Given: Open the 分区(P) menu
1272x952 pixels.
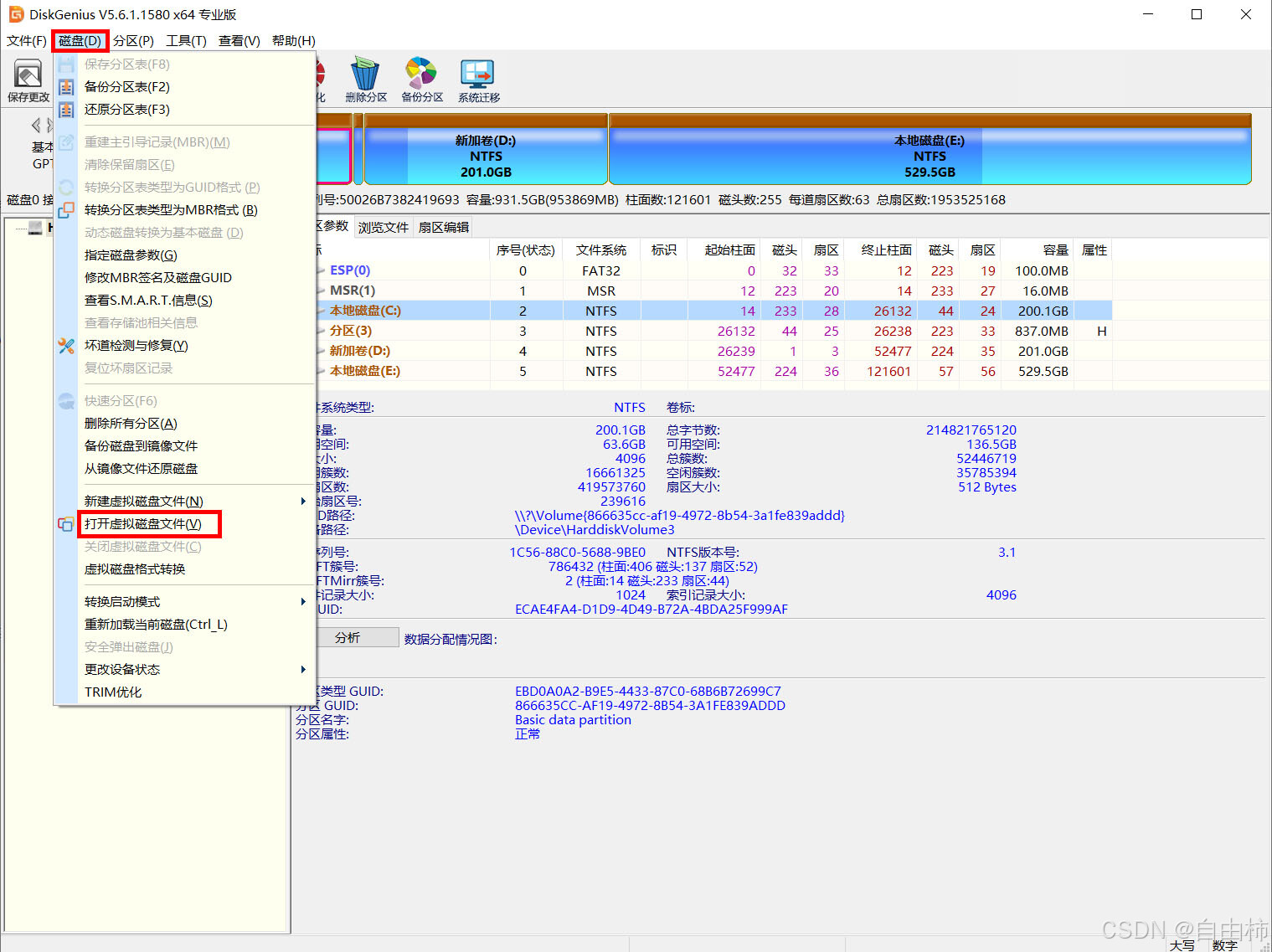Looking at the screenshot, I should pyautogui.click(x=134, y=41).
